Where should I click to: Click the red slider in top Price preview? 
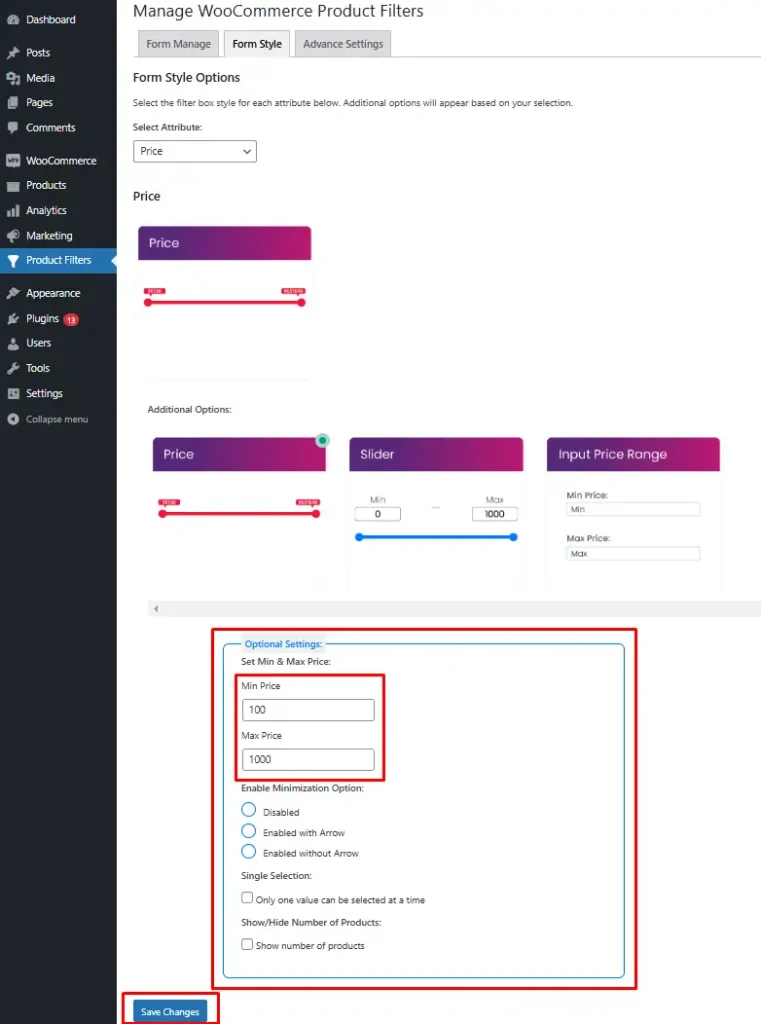tap(225, 302)
